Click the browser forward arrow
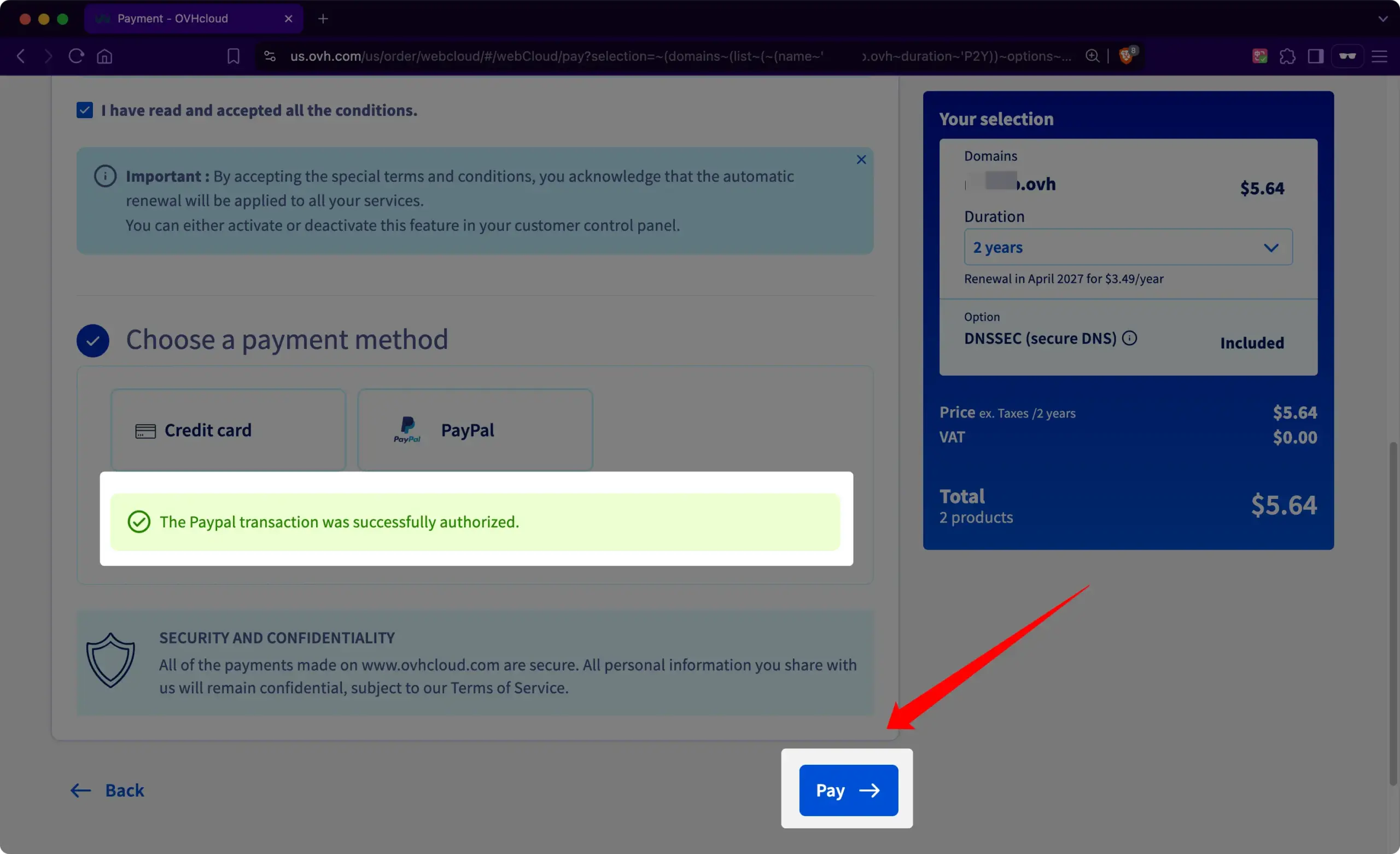The height and width of the screenshot is (854, 1400). point(48,56)
